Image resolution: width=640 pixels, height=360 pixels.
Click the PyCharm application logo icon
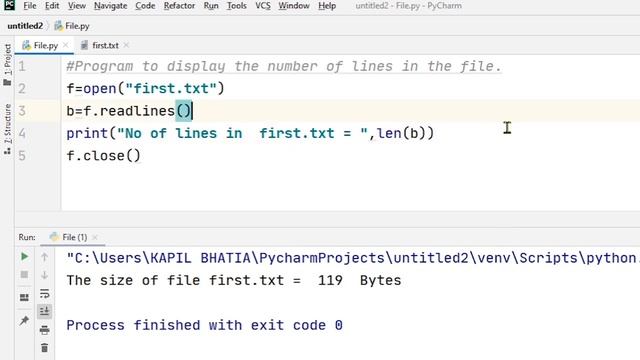[9, 5]
